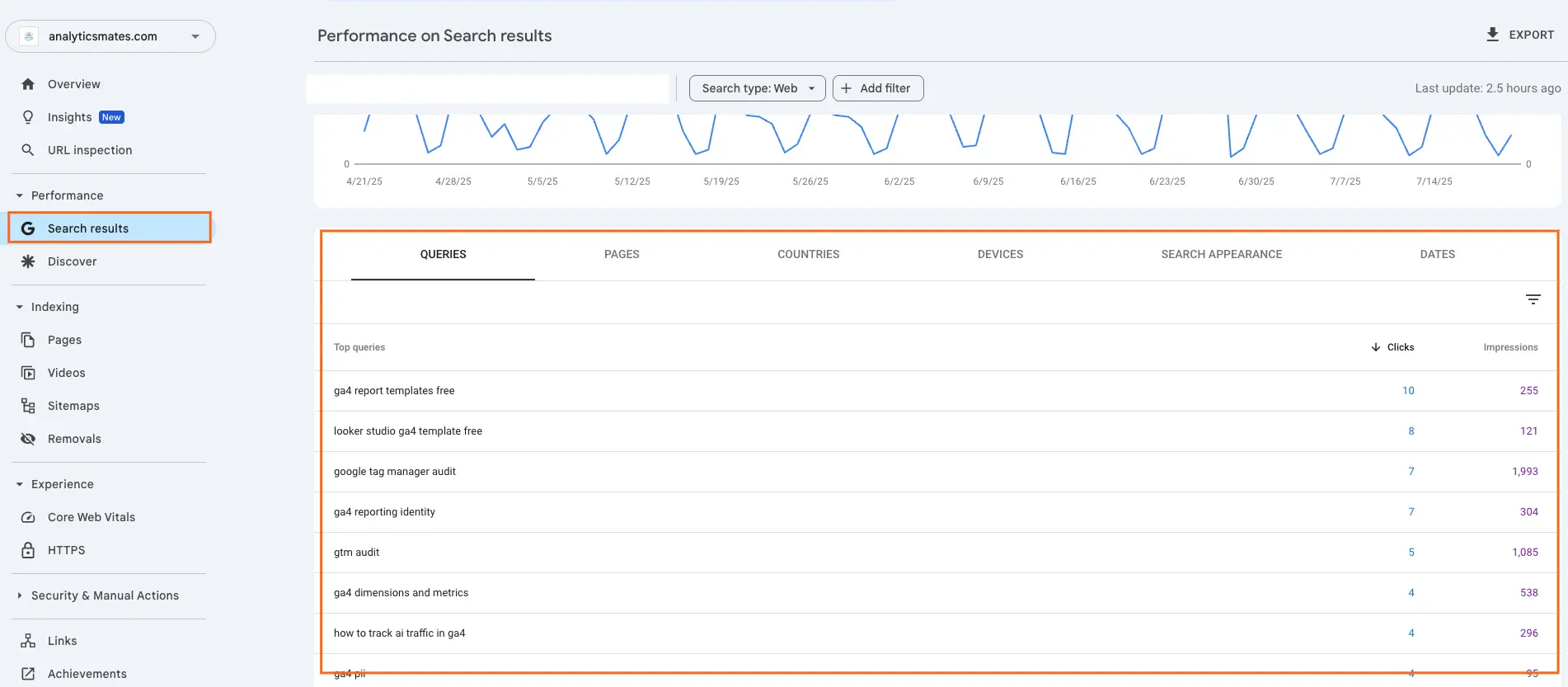
Task: Click the Removals crossed-eye icon
Action: tap(28, 439)
